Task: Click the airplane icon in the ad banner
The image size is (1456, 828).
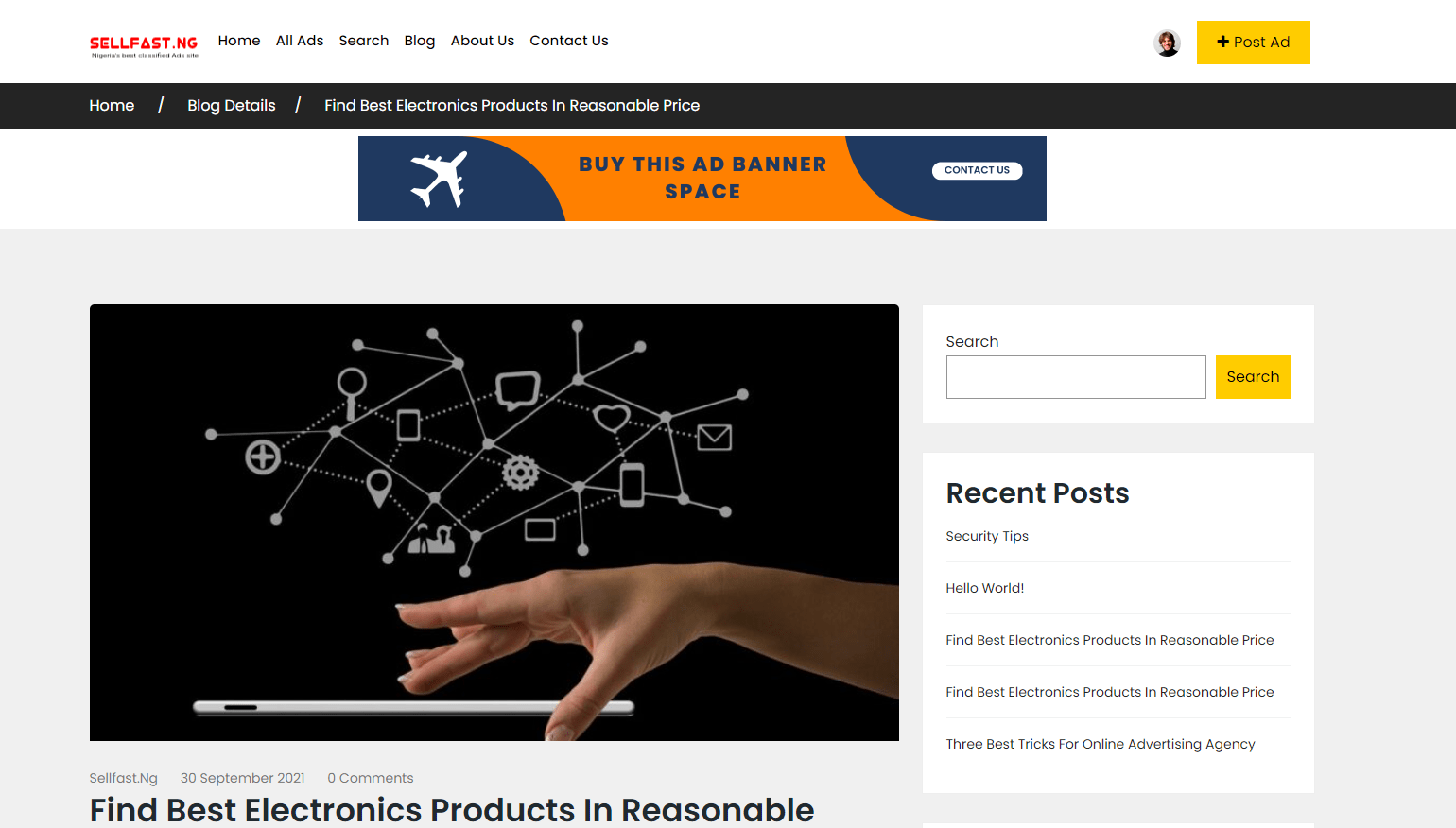Action: pyautogui.click(x=440, y=180)
